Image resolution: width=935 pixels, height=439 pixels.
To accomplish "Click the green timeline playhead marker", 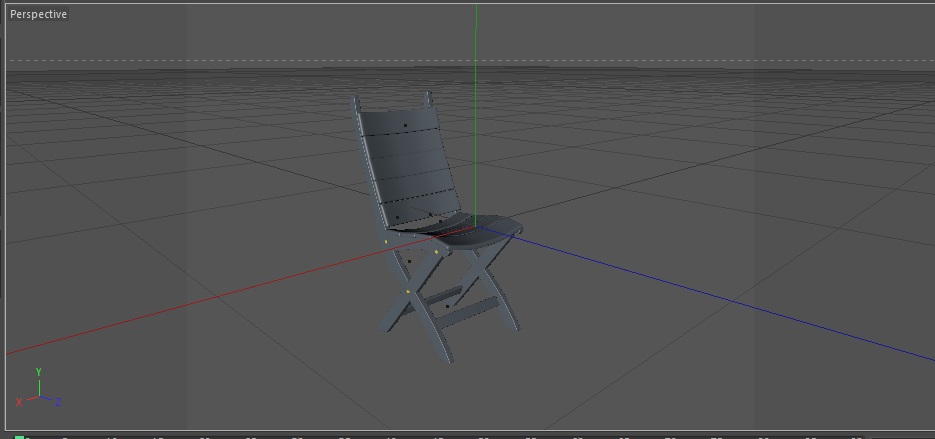I will coord(19,437).
